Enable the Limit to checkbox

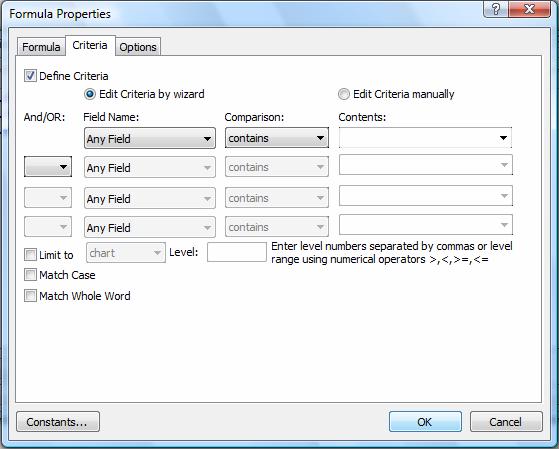30,255
